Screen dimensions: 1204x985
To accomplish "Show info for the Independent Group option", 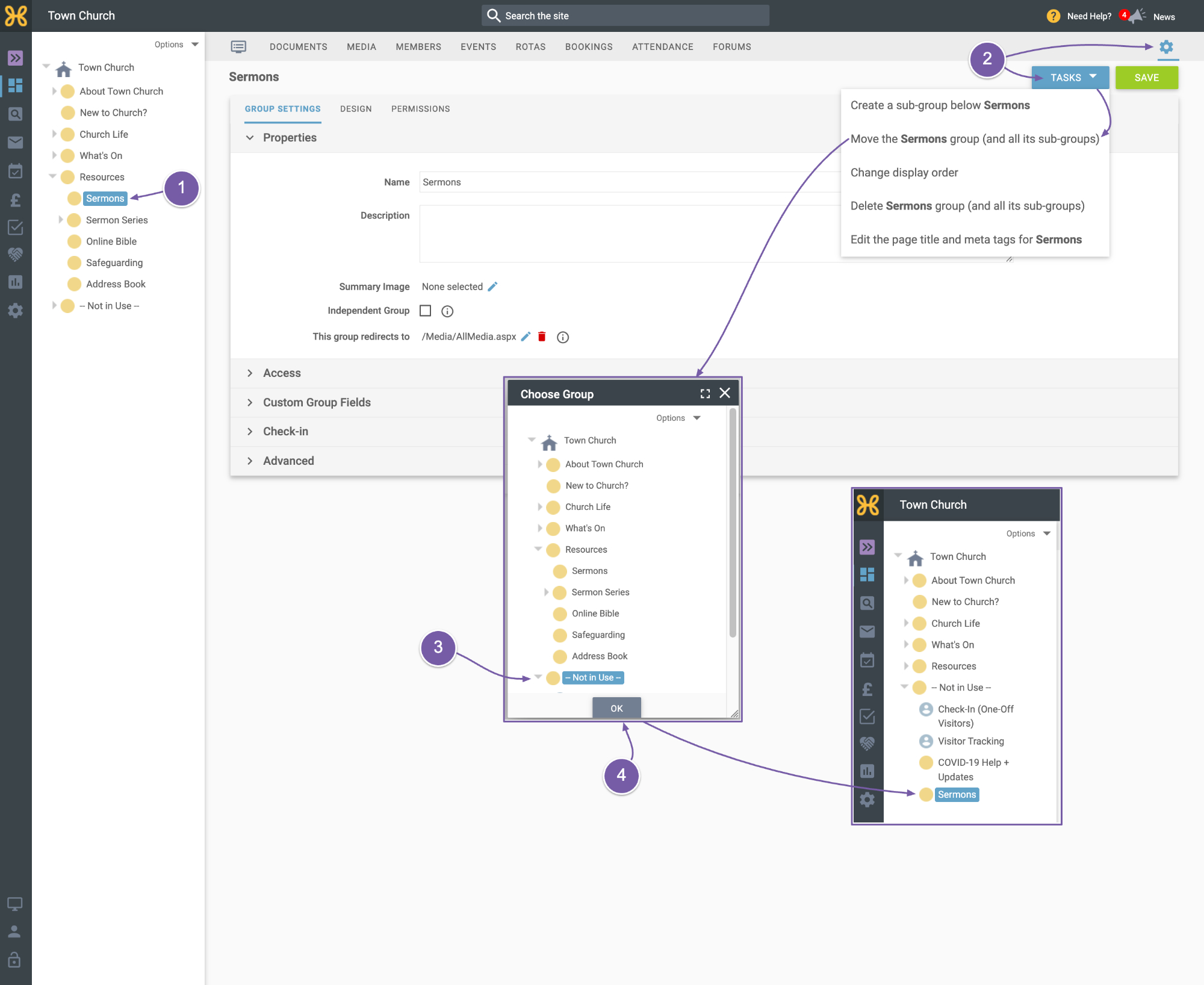I will pyautogui.click(x=447, y=311).
